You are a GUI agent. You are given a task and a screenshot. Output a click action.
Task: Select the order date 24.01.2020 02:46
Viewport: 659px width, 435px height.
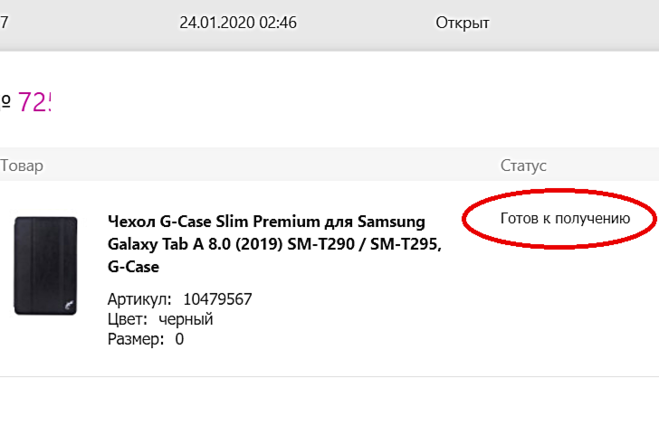click(238, 22)
